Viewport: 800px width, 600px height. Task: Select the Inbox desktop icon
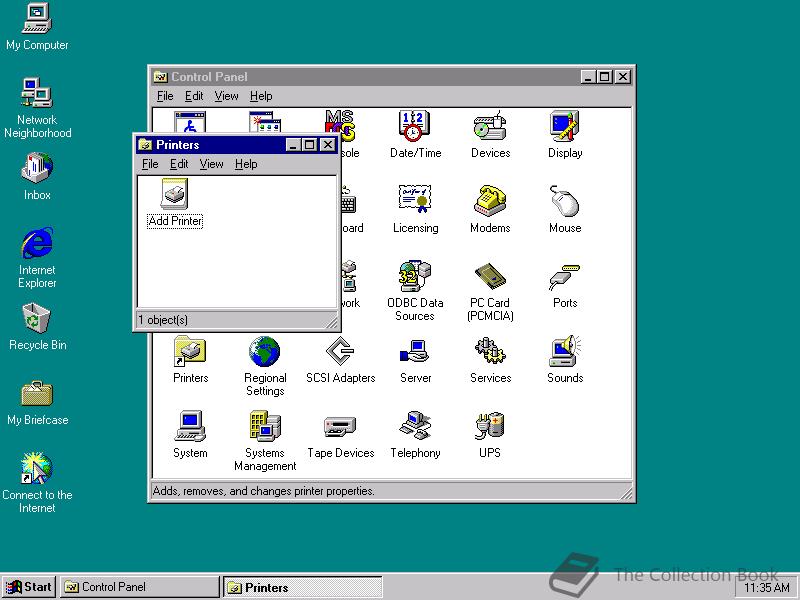click(x=37, y=176)
